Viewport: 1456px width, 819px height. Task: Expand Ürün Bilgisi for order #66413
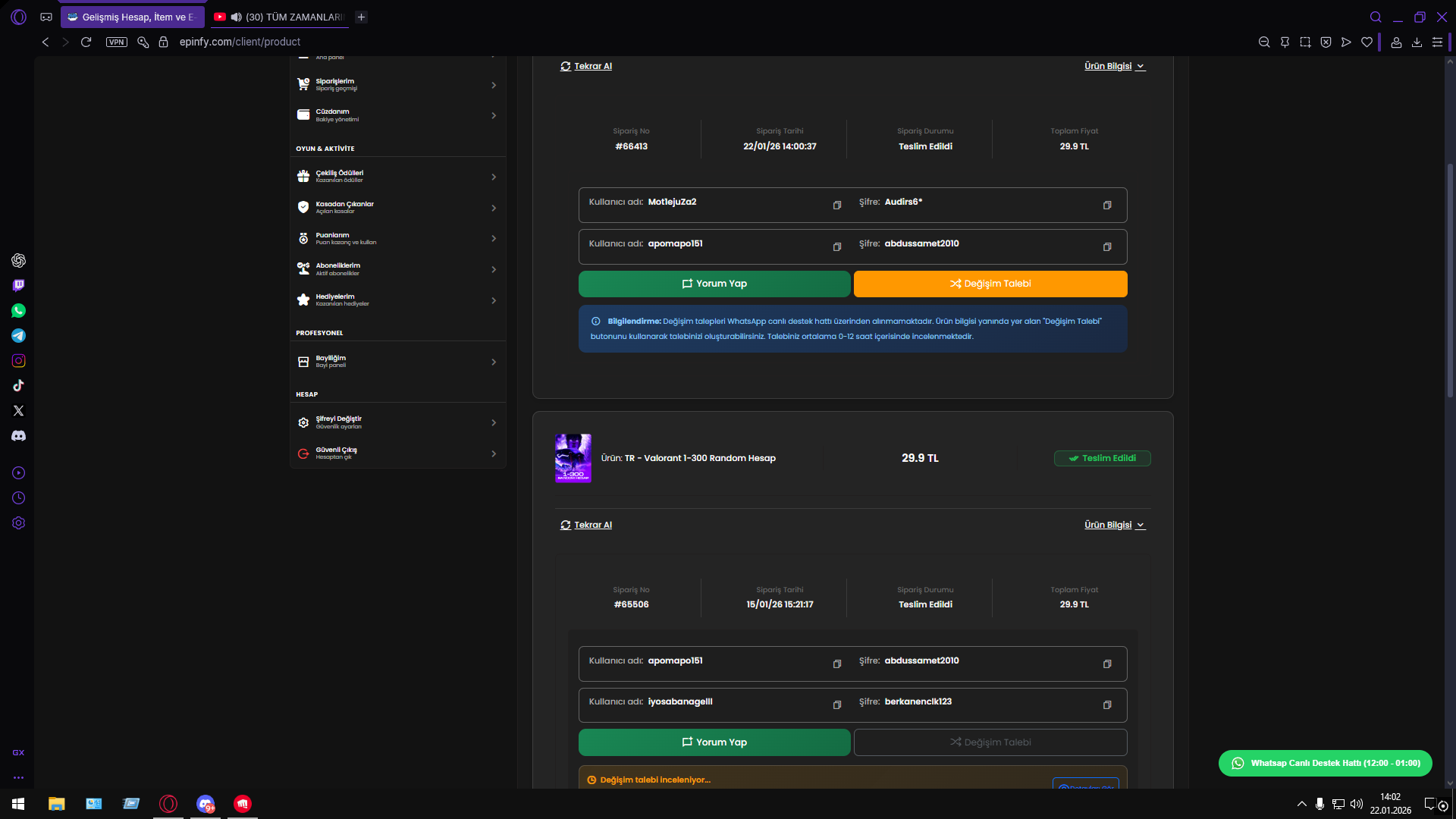(x=1115, y=67)
